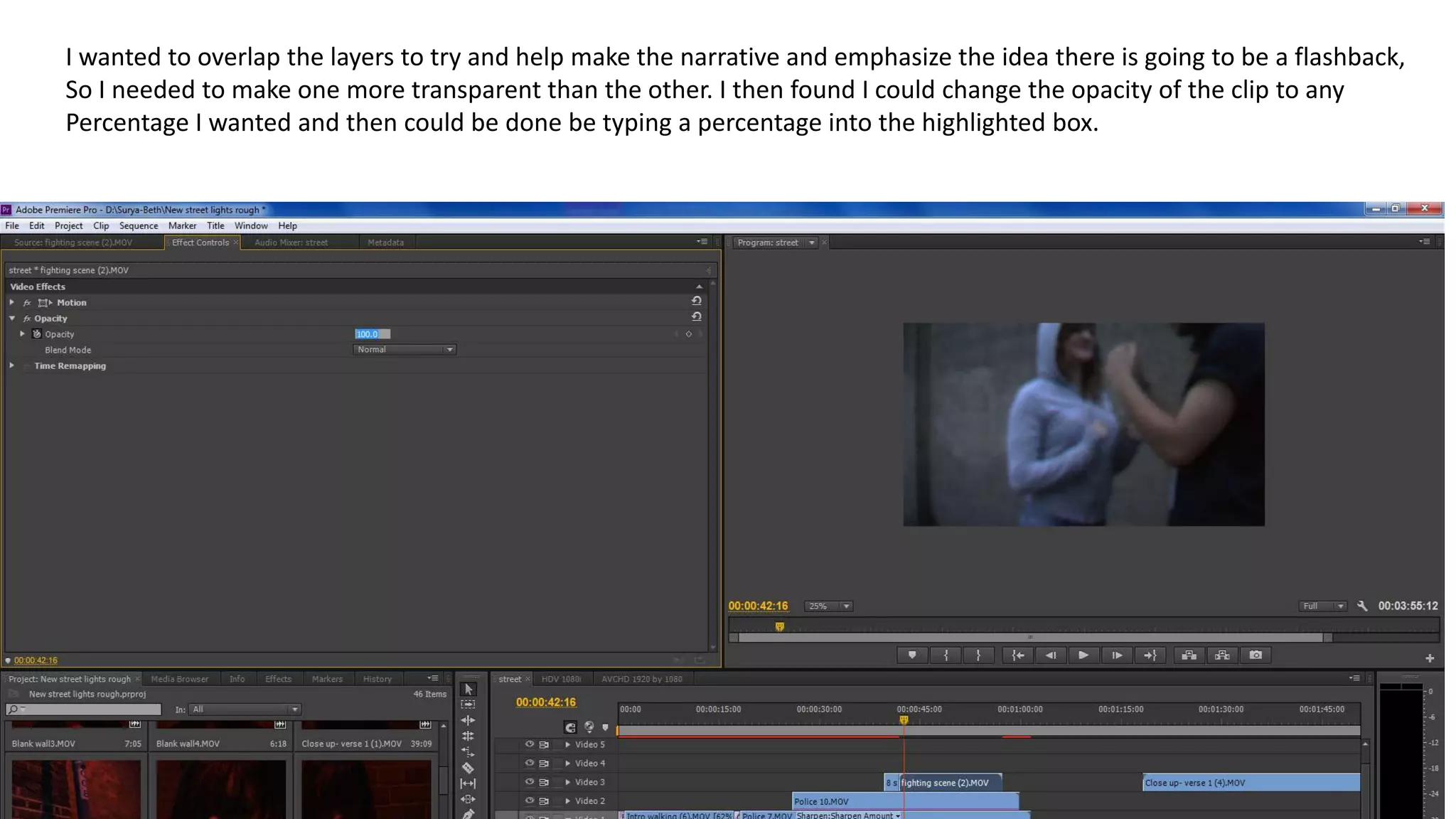Expand the Video 3 track
The width and height of the screenshot is (1456, 819).
[x=567, y=782]
